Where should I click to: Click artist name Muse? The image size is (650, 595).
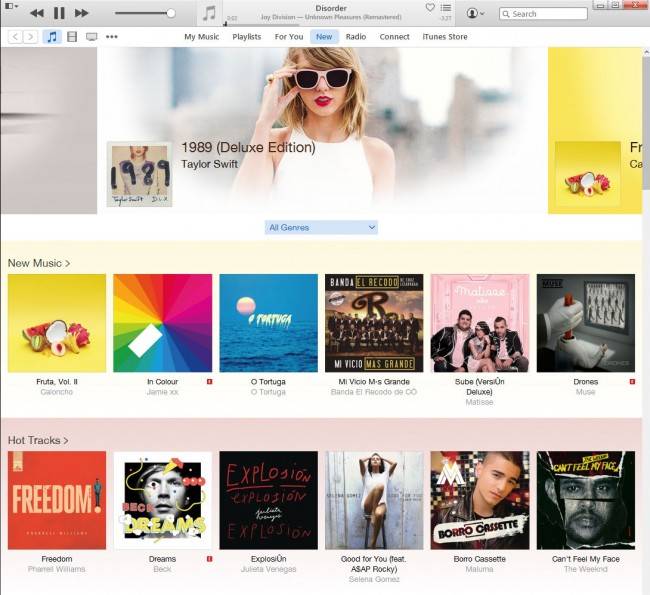coord(586,392)
